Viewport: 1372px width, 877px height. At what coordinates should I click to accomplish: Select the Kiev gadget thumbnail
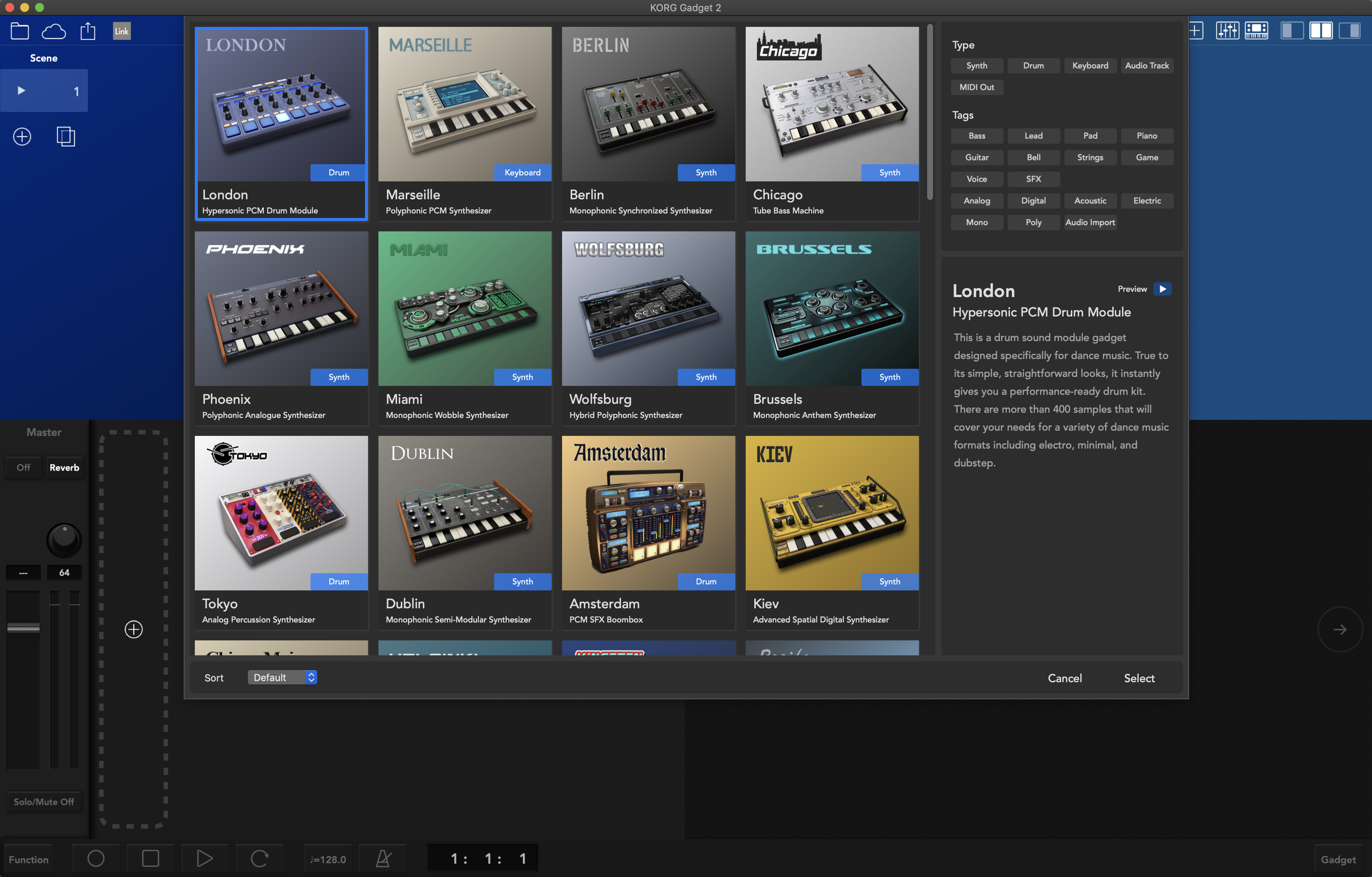tap(832, 513)
